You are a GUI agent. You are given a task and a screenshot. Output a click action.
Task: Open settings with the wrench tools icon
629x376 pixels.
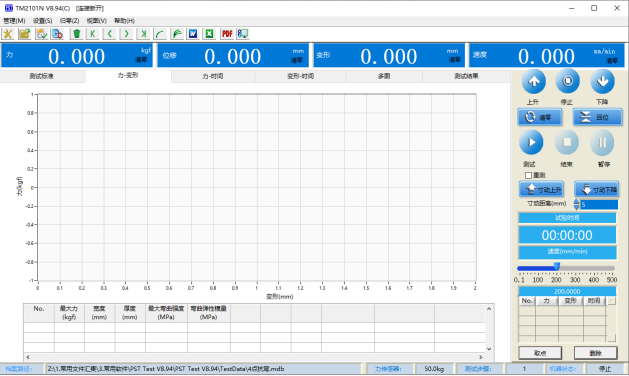point(8,34)
